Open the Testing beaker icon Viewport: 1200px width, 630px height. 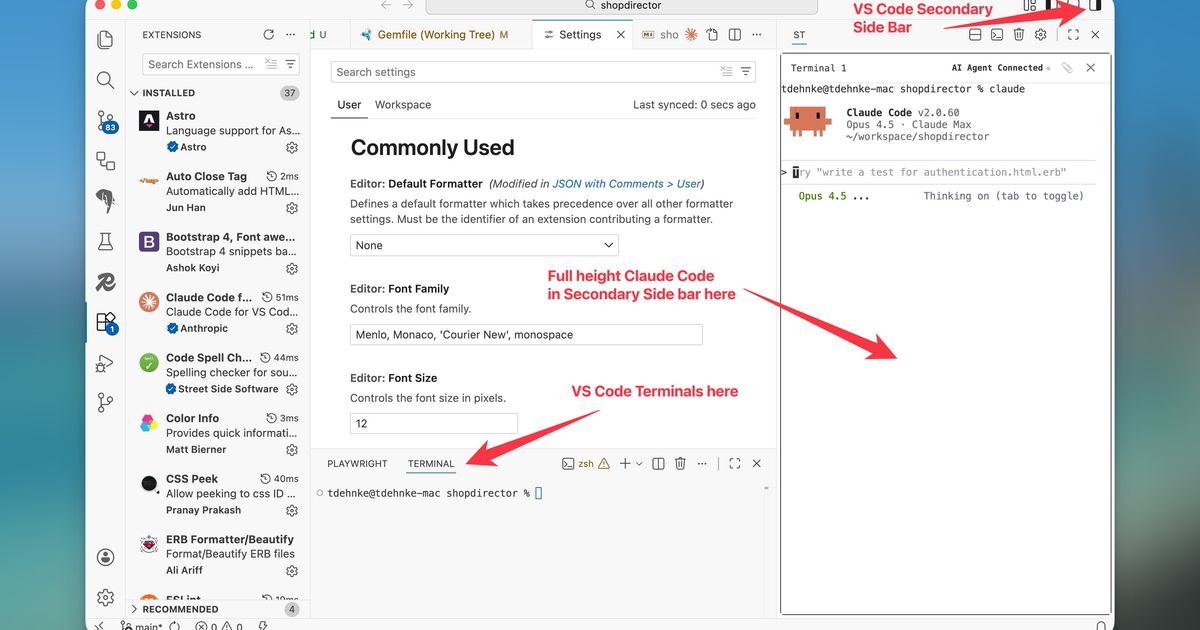(x=105, y=241)
